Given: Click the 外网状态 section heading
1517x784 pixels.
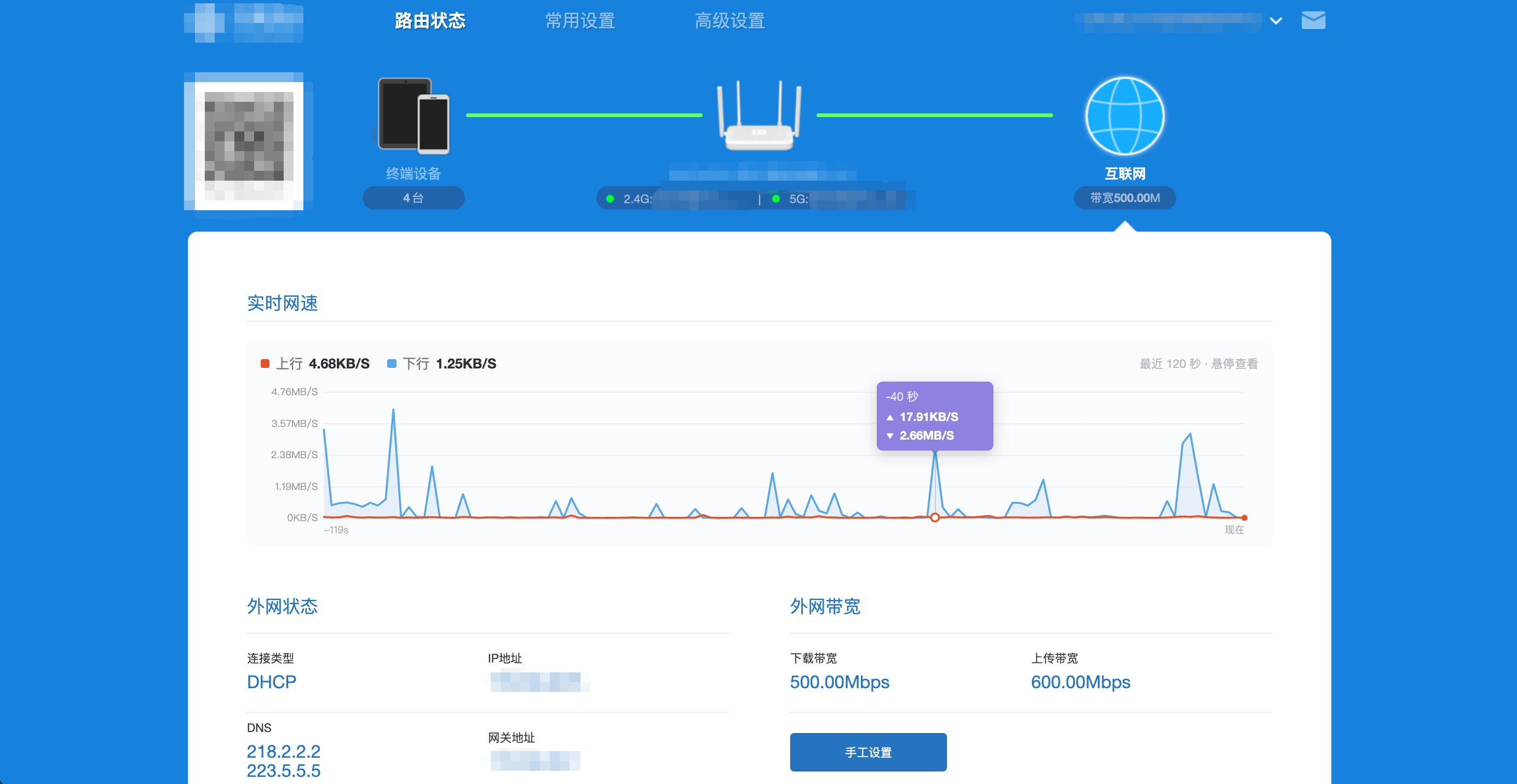Looking at the screenshot, I should [x=282, y=606].
